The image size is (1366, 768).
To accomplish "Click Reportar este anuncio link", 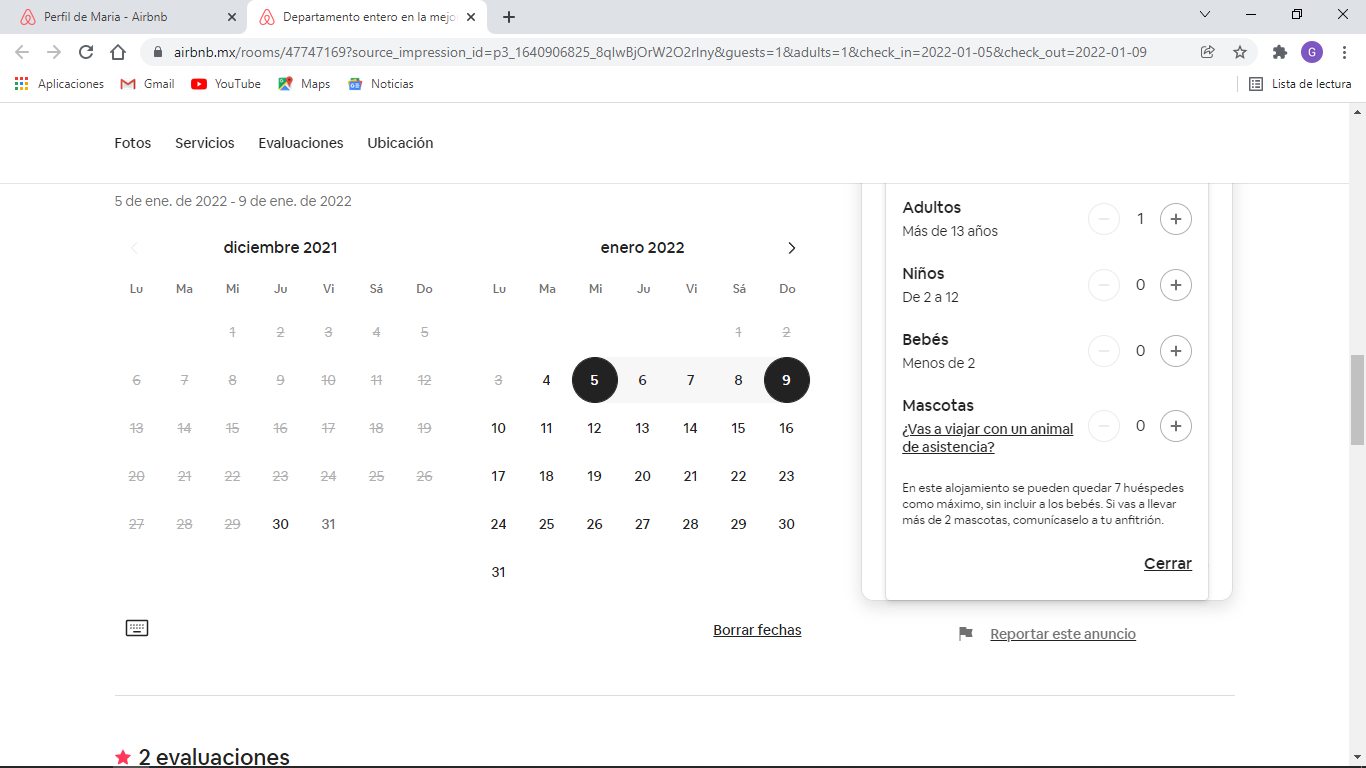I will click(x=1063, y=634).
